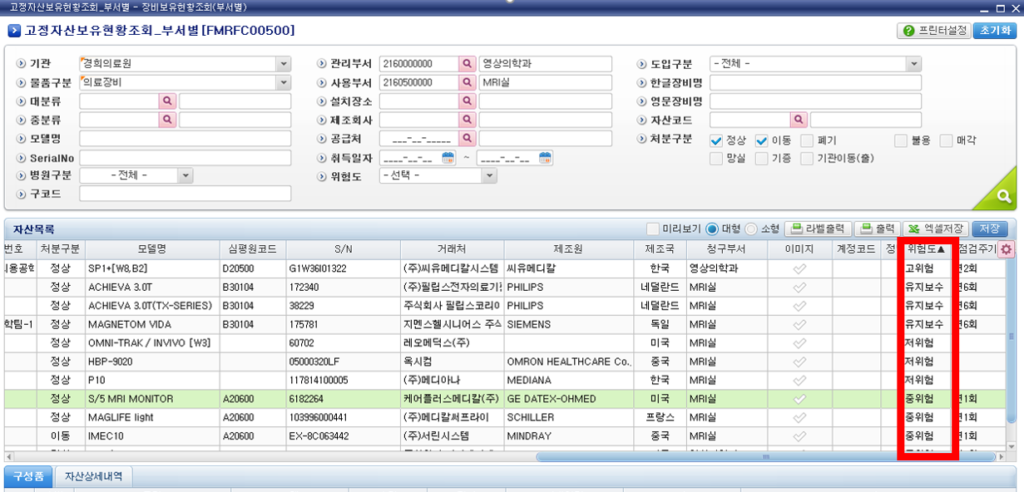1024x492 pixels.
Task: Open 제조회사 search lookup icon
Action: [x=467, y=120]
